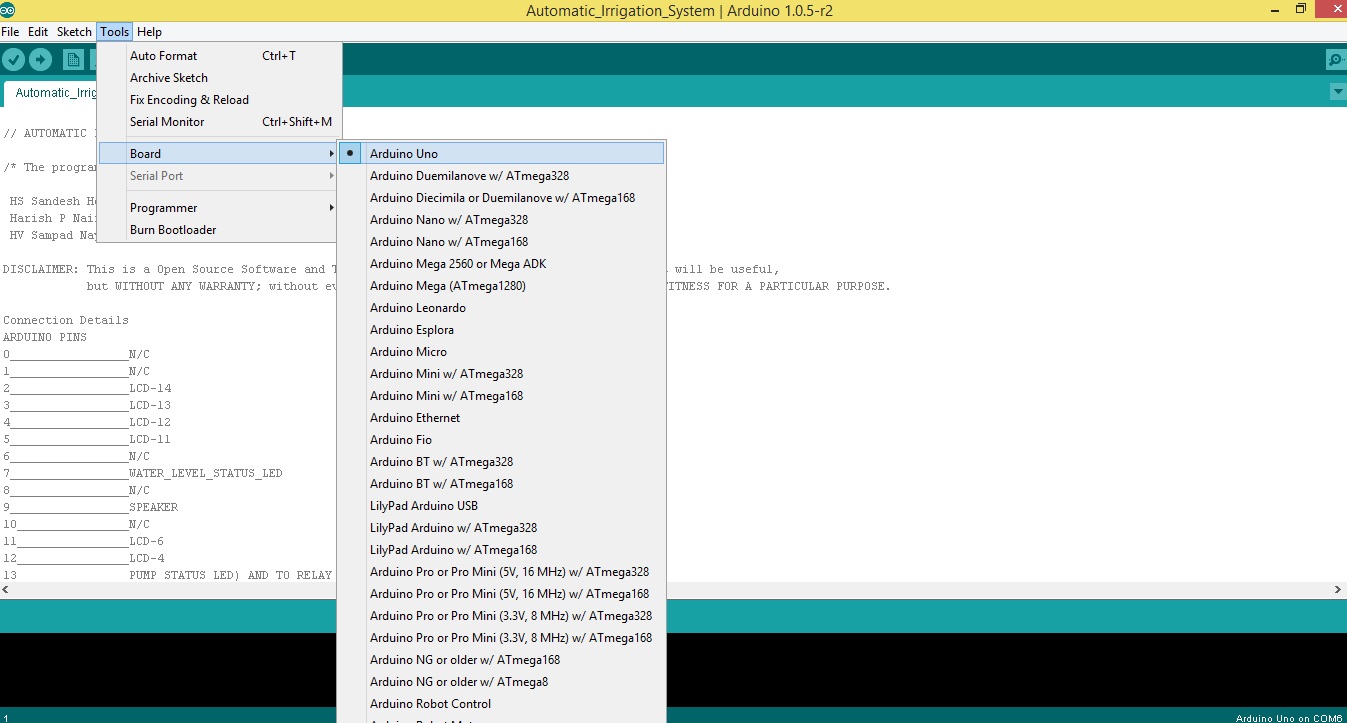
Task: Choose Arduino Micro board
Action: coord(501,352)
